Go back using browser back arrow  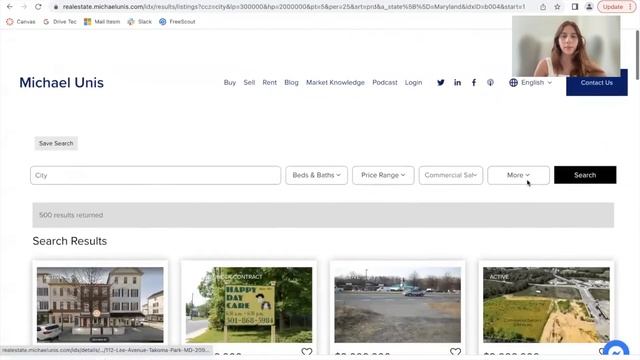click(x=9, y=7)
